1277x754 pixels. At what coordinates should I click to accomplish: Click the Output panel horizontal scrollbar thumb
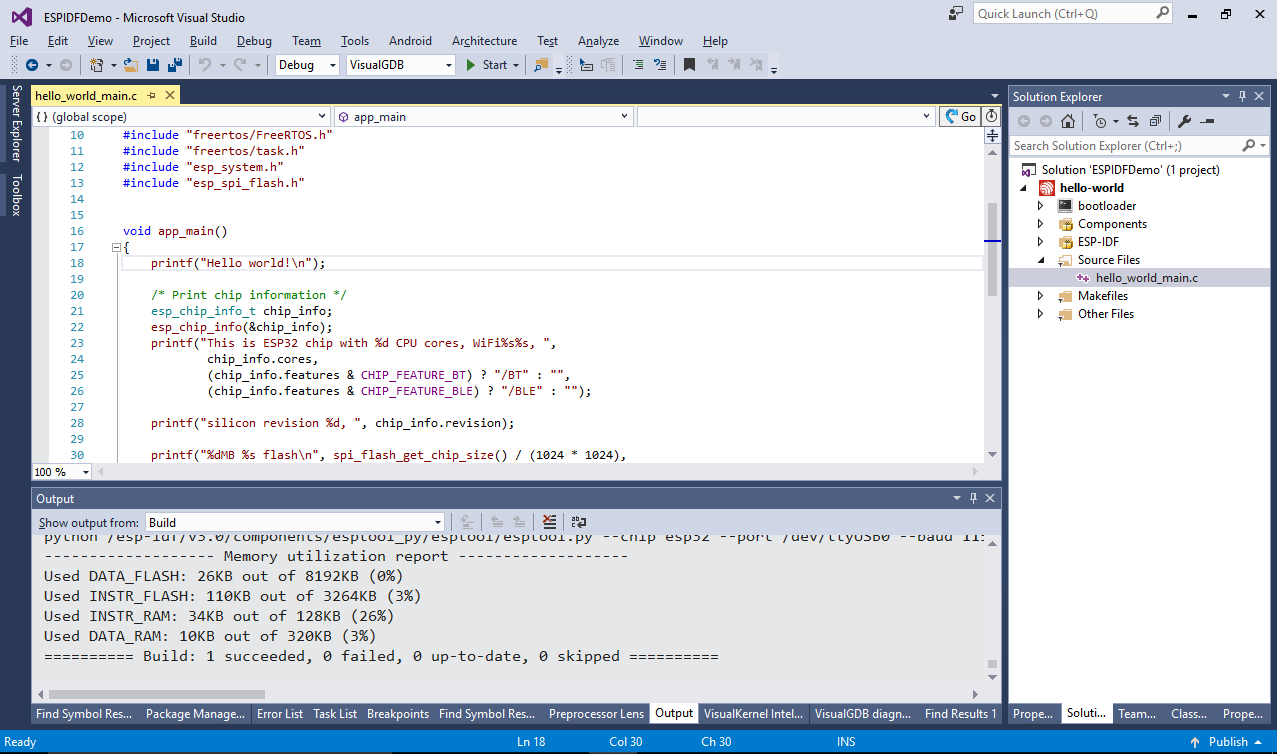pyautogui.click(x=157, y=694)
